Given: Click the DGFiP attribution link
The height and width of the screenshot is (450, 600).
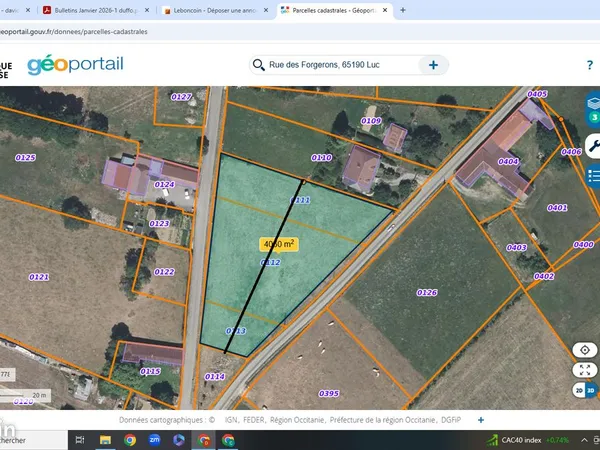Looking at the screenshot, I should tap(451, 420).
